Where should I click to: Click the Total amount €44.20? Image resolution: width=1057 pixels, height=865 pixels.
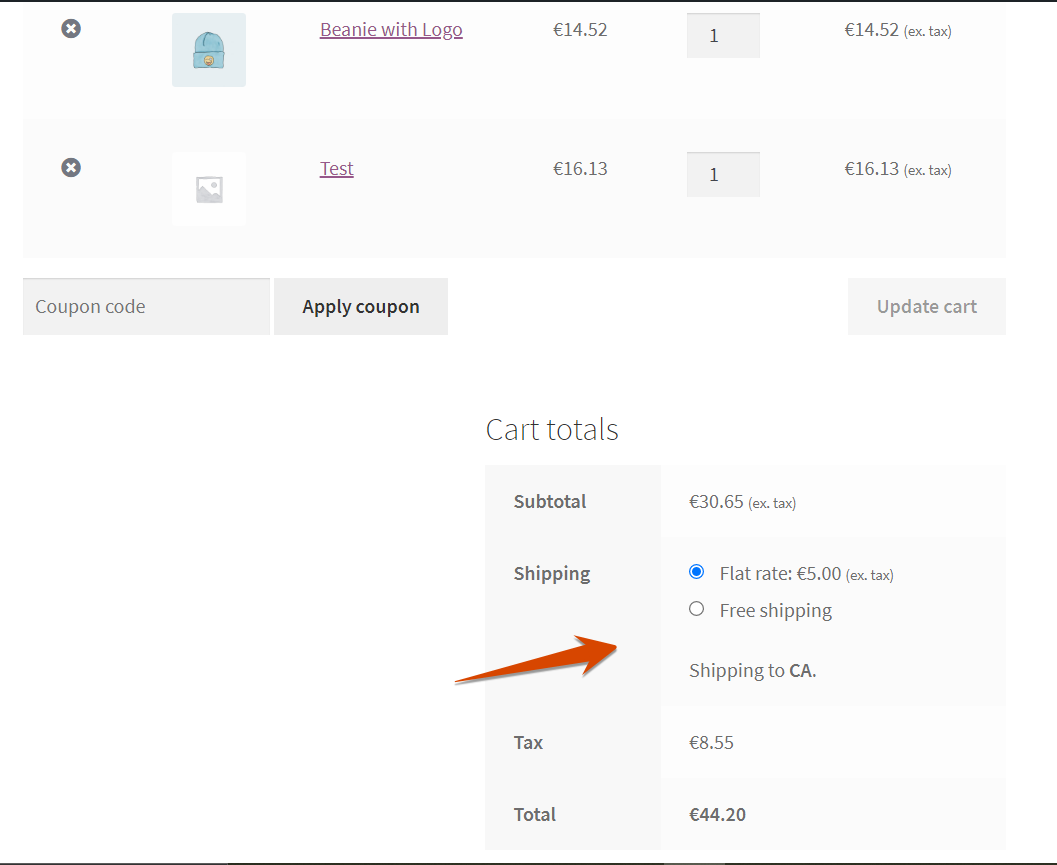coord(717,814)
